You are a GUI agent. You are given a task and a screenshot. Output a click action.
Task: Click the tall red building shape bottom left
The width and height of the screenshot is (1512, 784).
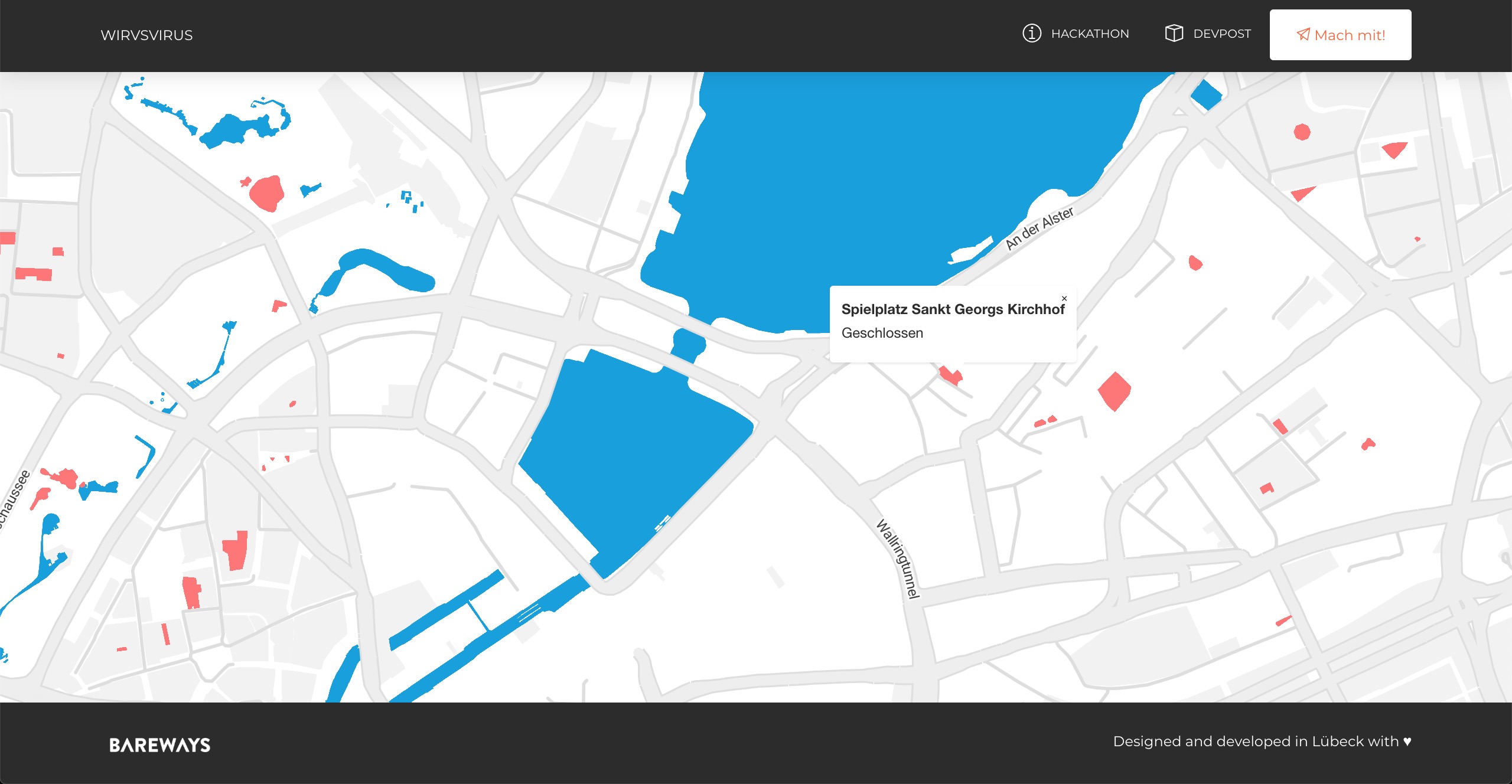pos(236,550)
